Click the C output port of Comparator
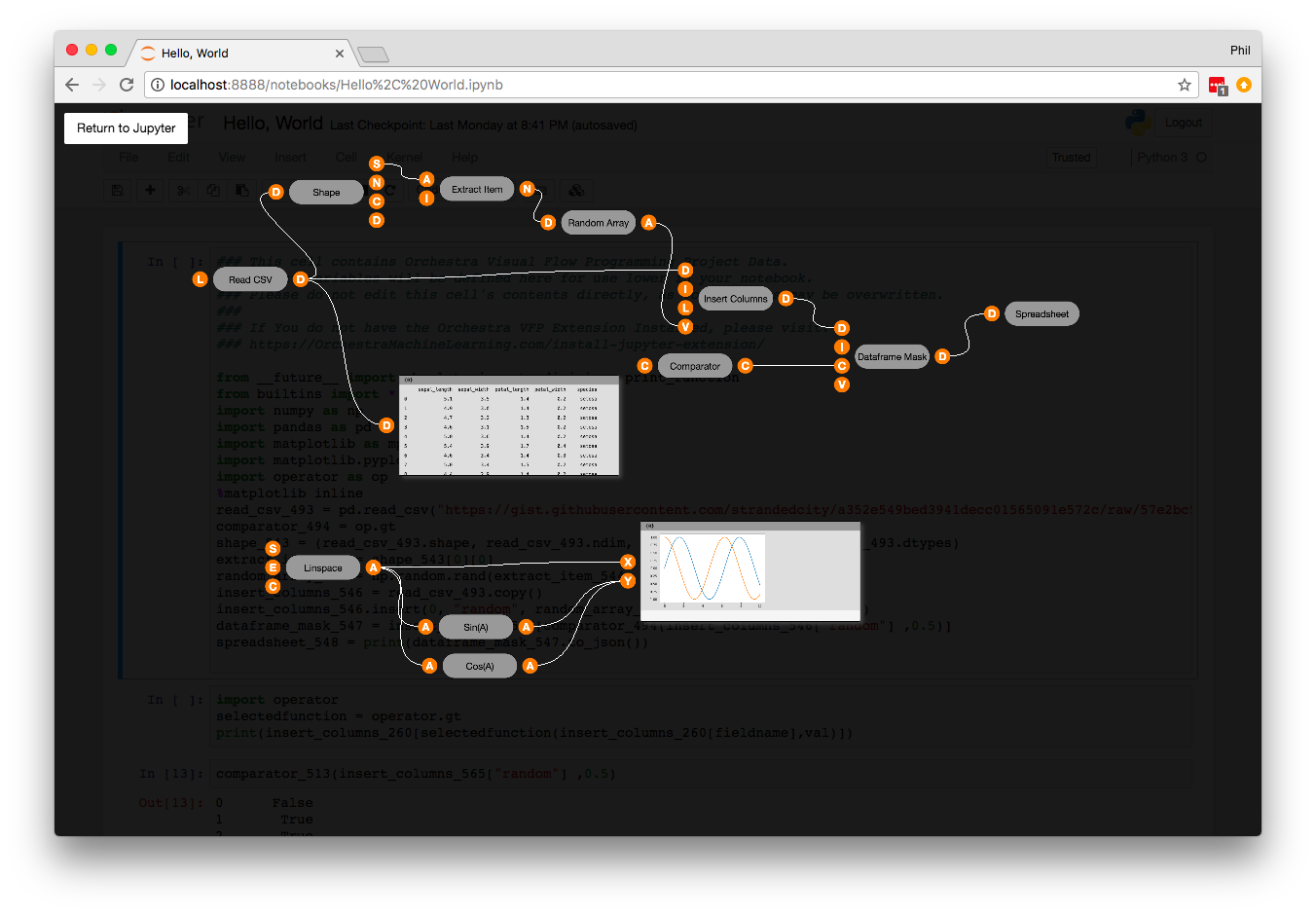 click(x=746, y=366)
